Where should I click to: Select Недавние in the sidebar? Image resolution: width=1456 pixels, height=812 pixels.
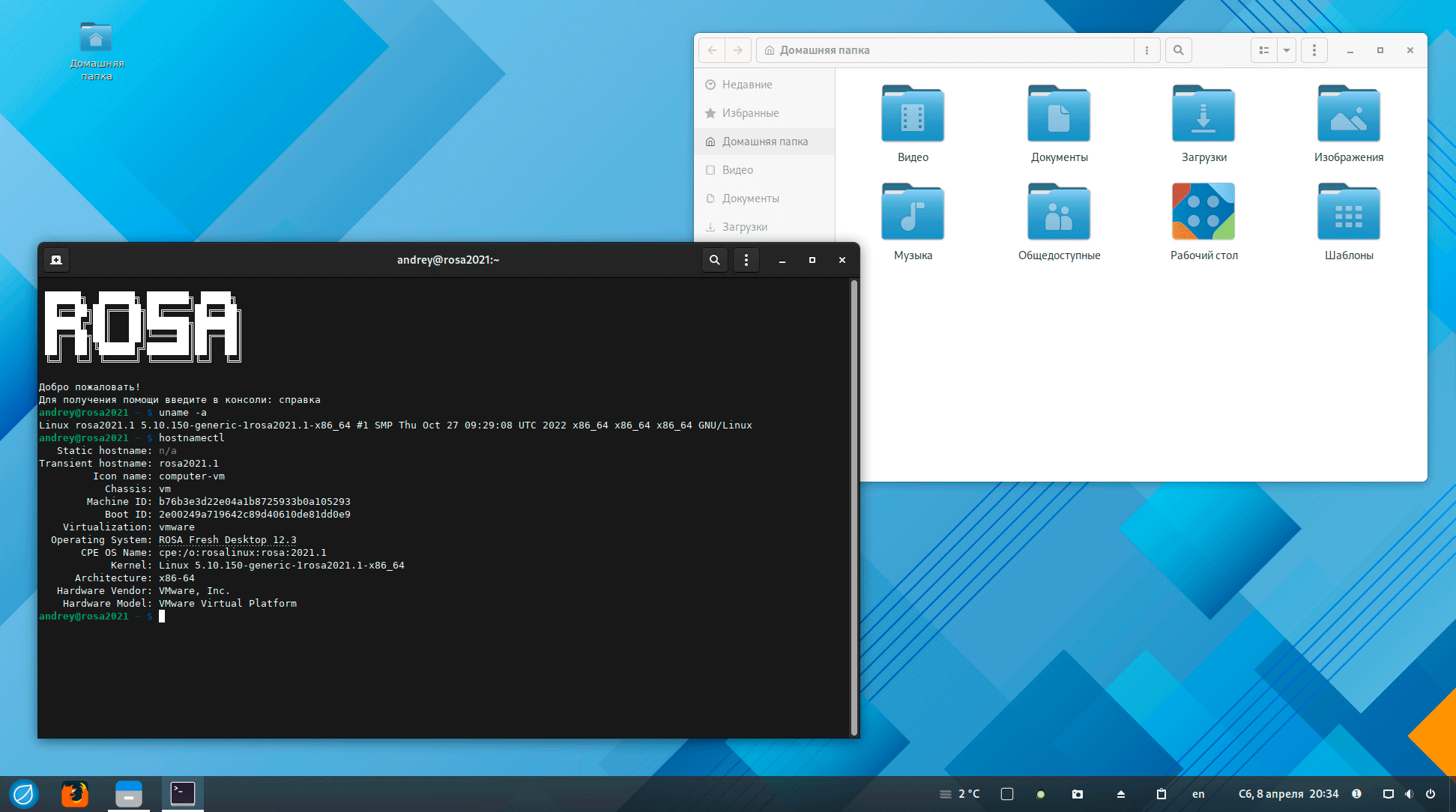coord(746,85)
